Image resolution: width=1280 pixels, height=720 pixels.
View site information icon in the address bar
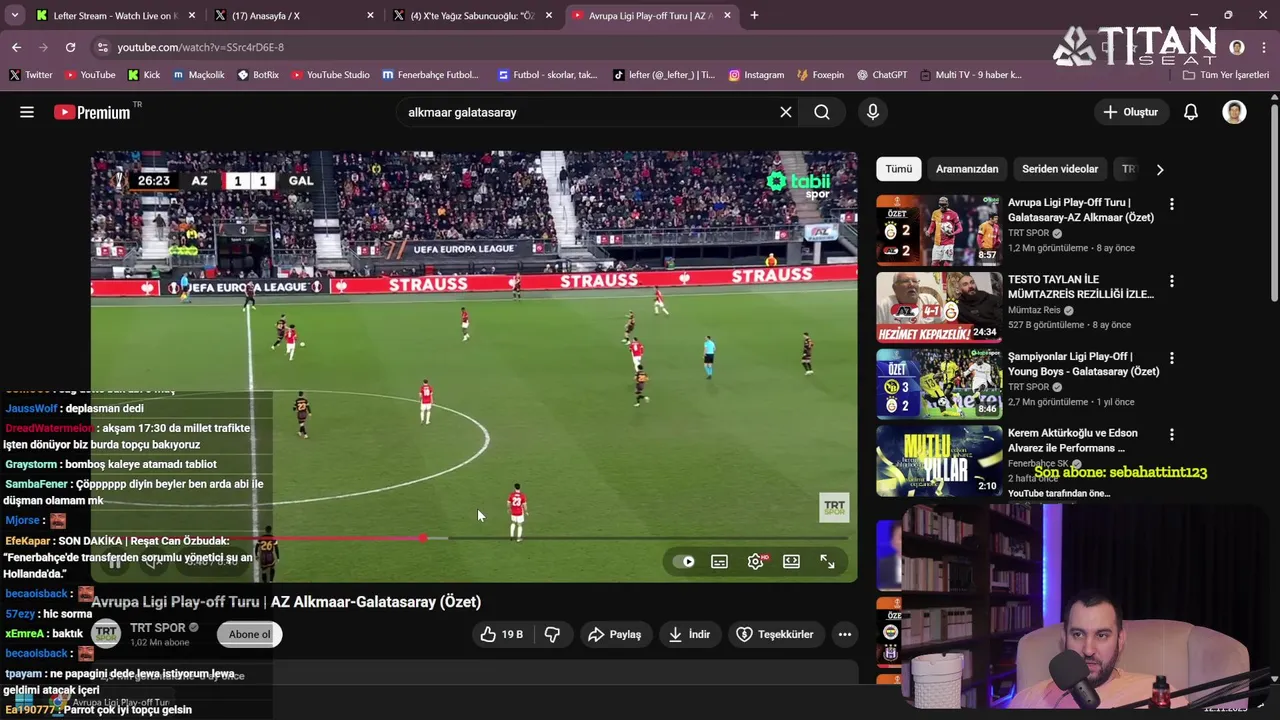pos(102,47)
